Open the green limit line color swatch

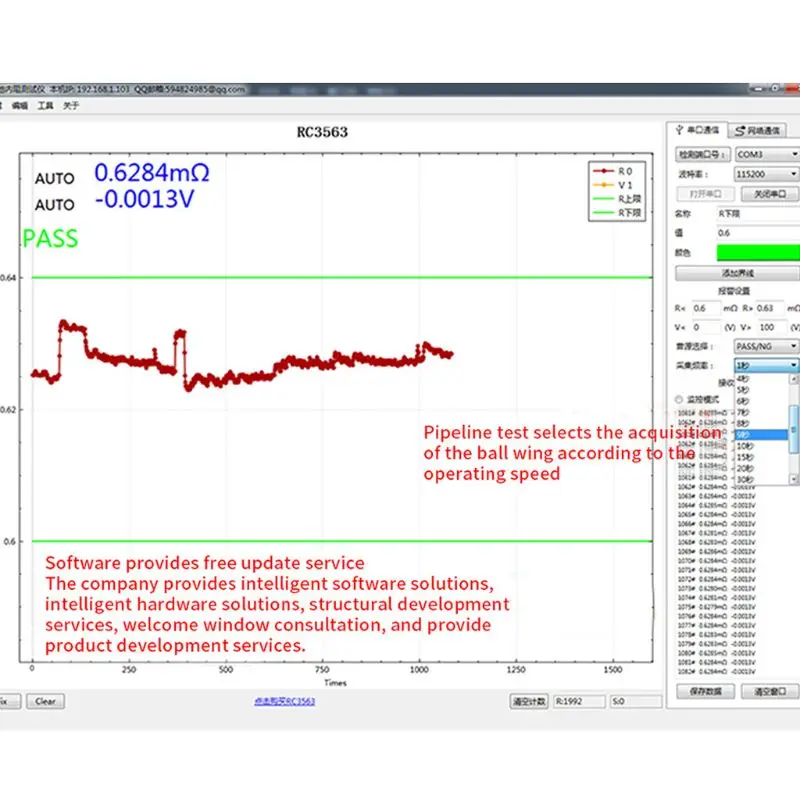click(x=758, y=253)
